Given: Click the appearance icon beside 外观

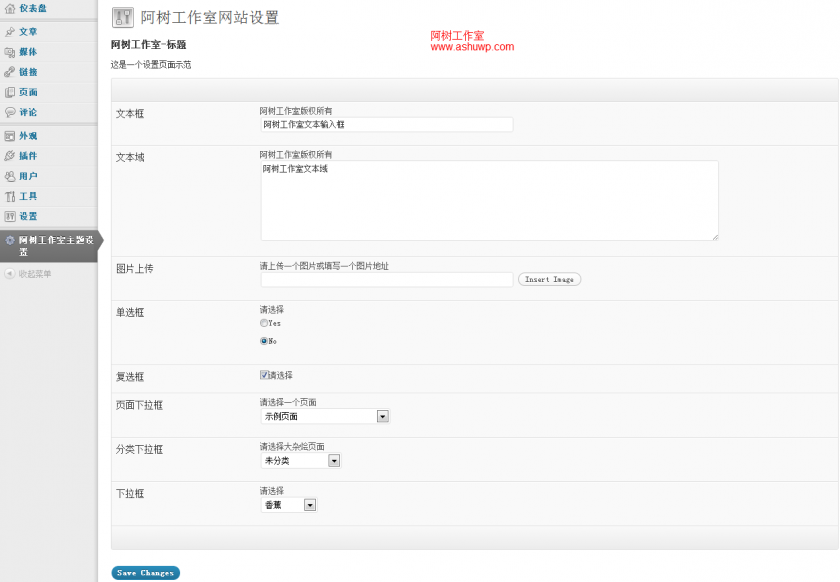Looking at the screenshot, I should [10, 136].
